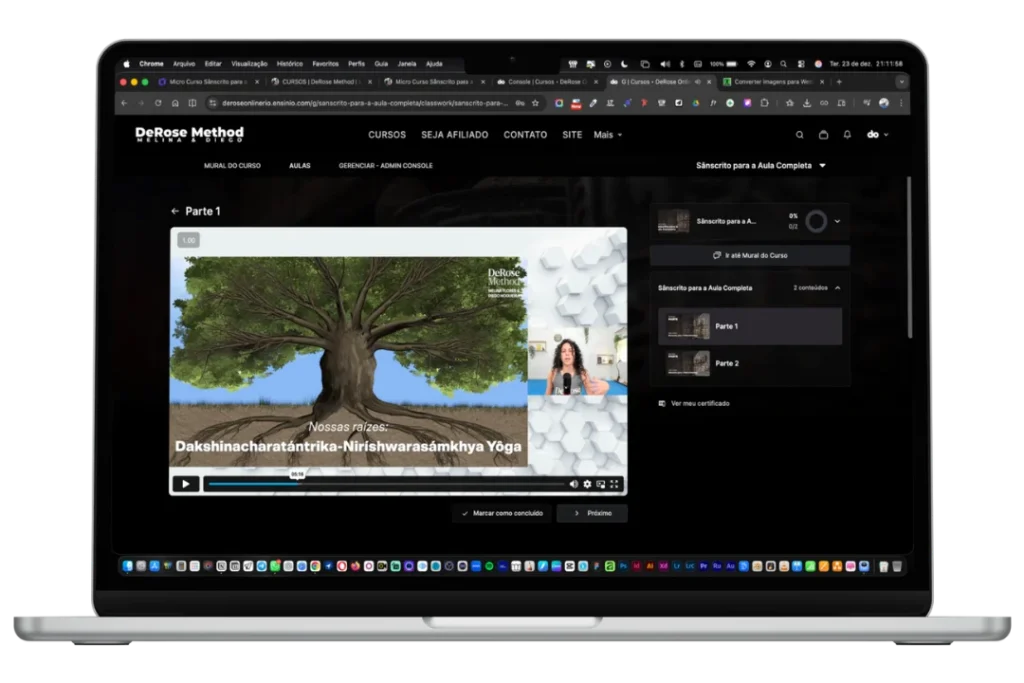Play the Parte 1 video
The image size is (1024, 683).
click(185, 484)
